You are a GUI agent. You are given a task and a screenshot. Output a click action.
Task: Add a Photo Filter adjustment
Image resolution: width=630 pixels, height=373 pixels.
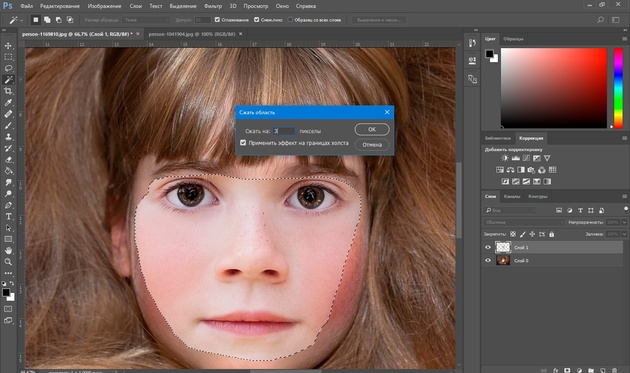point(531,170)
